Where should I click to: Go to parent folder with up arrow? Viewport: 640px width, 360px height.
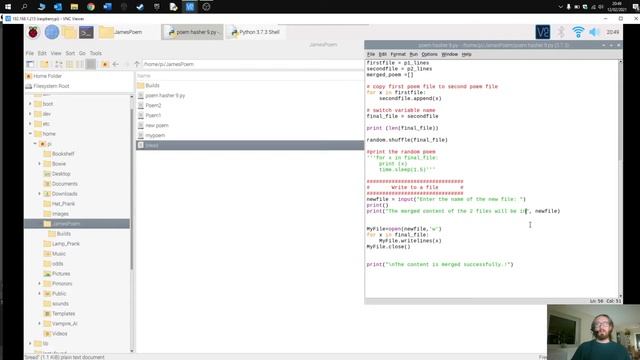point(137,64)
